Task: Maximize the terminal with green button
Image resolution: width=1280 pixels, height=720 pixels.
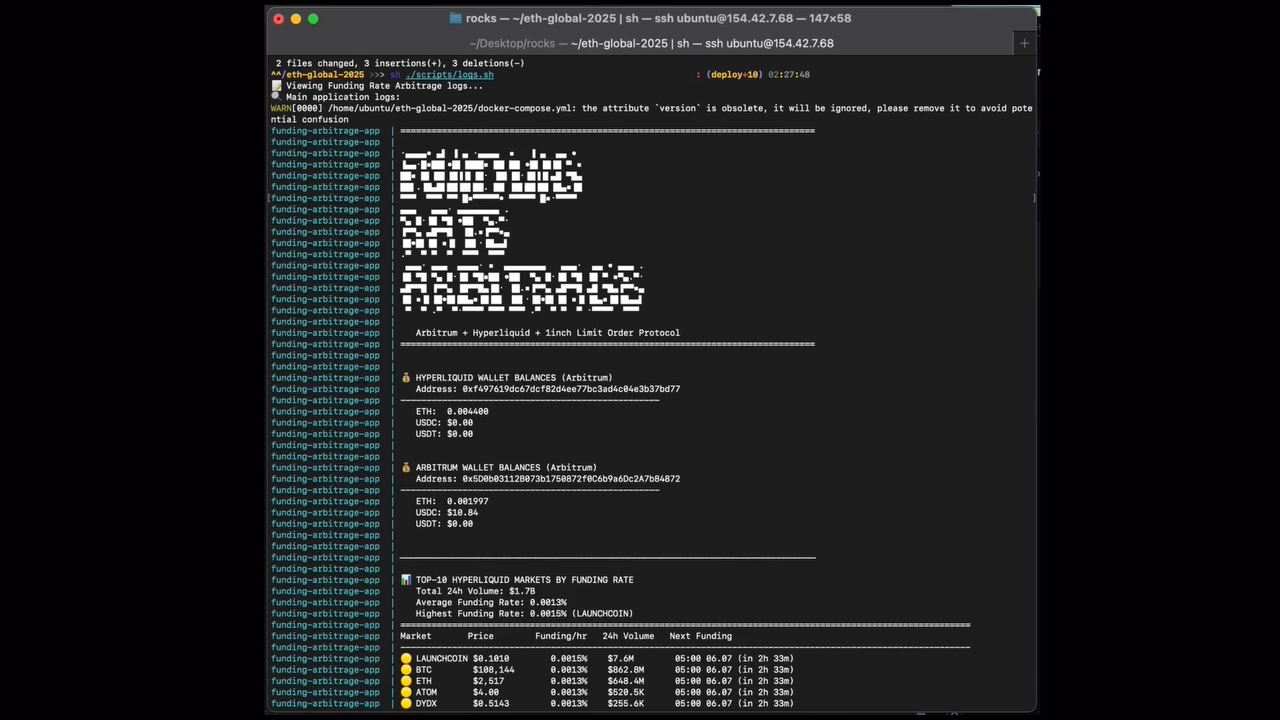Action: coord(312,19)
